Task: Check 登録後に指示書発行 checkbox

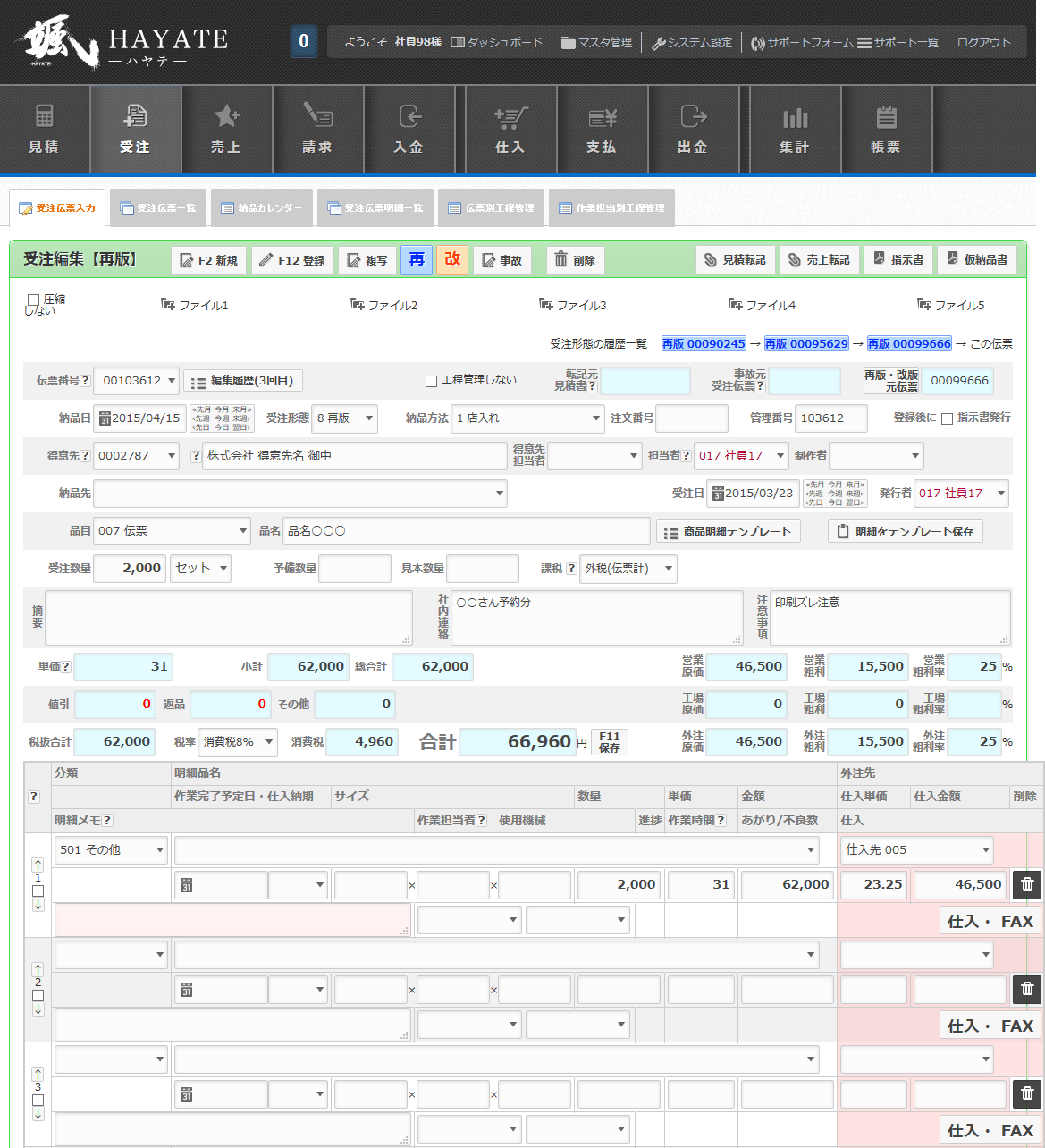Action: [947, 418]
